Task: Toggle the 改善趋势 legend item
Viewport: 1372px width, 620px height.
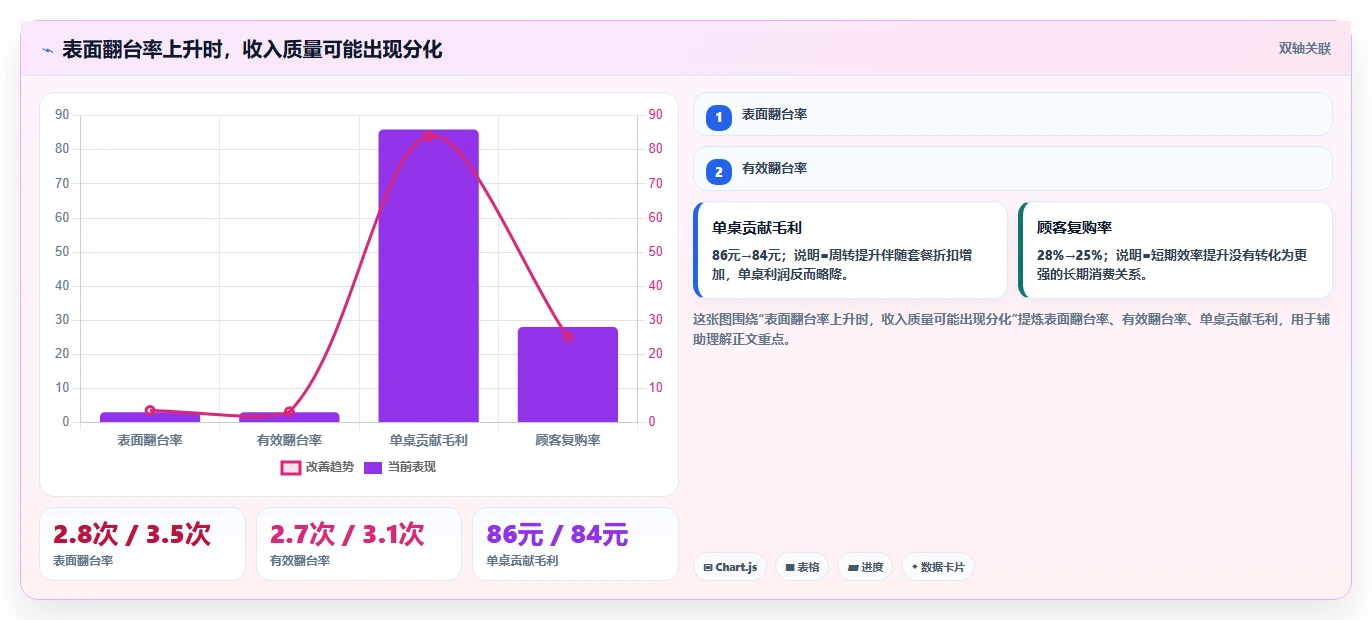Action: [318, 467]
